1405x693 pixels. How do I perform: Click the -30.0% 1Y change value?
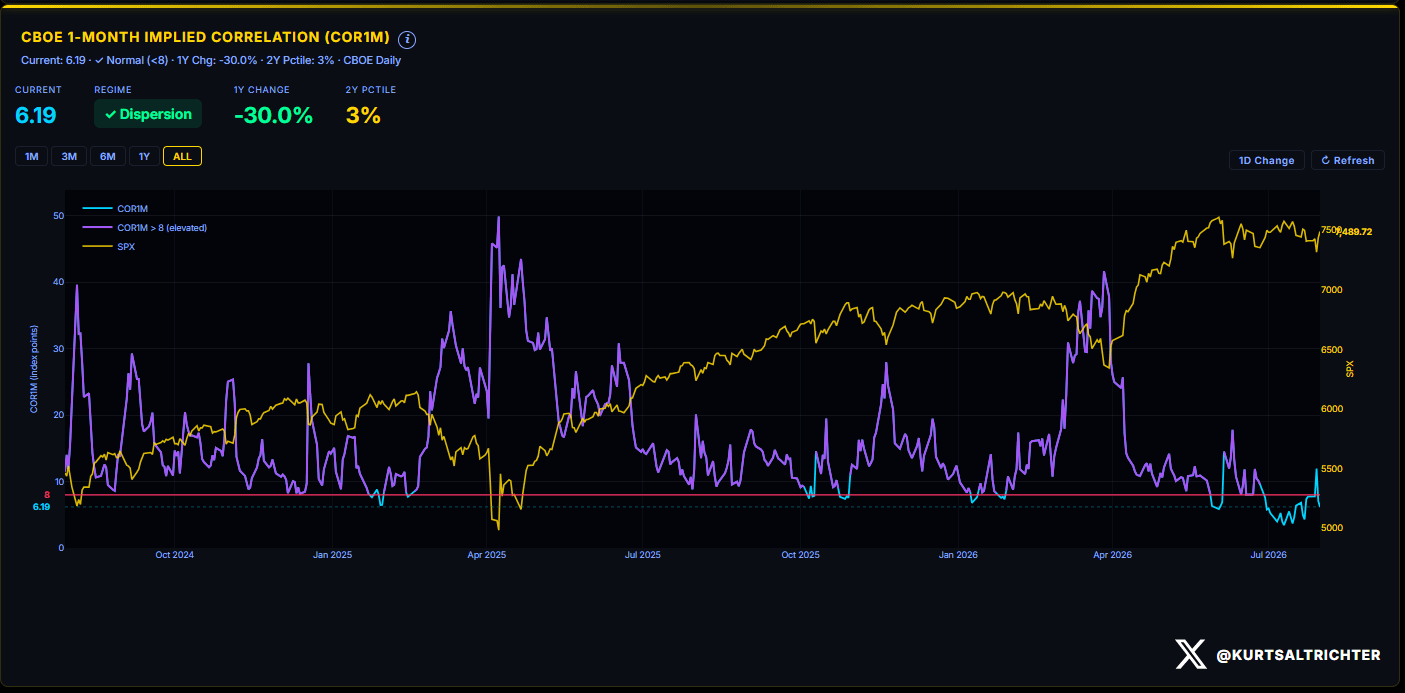coord(273,115)
